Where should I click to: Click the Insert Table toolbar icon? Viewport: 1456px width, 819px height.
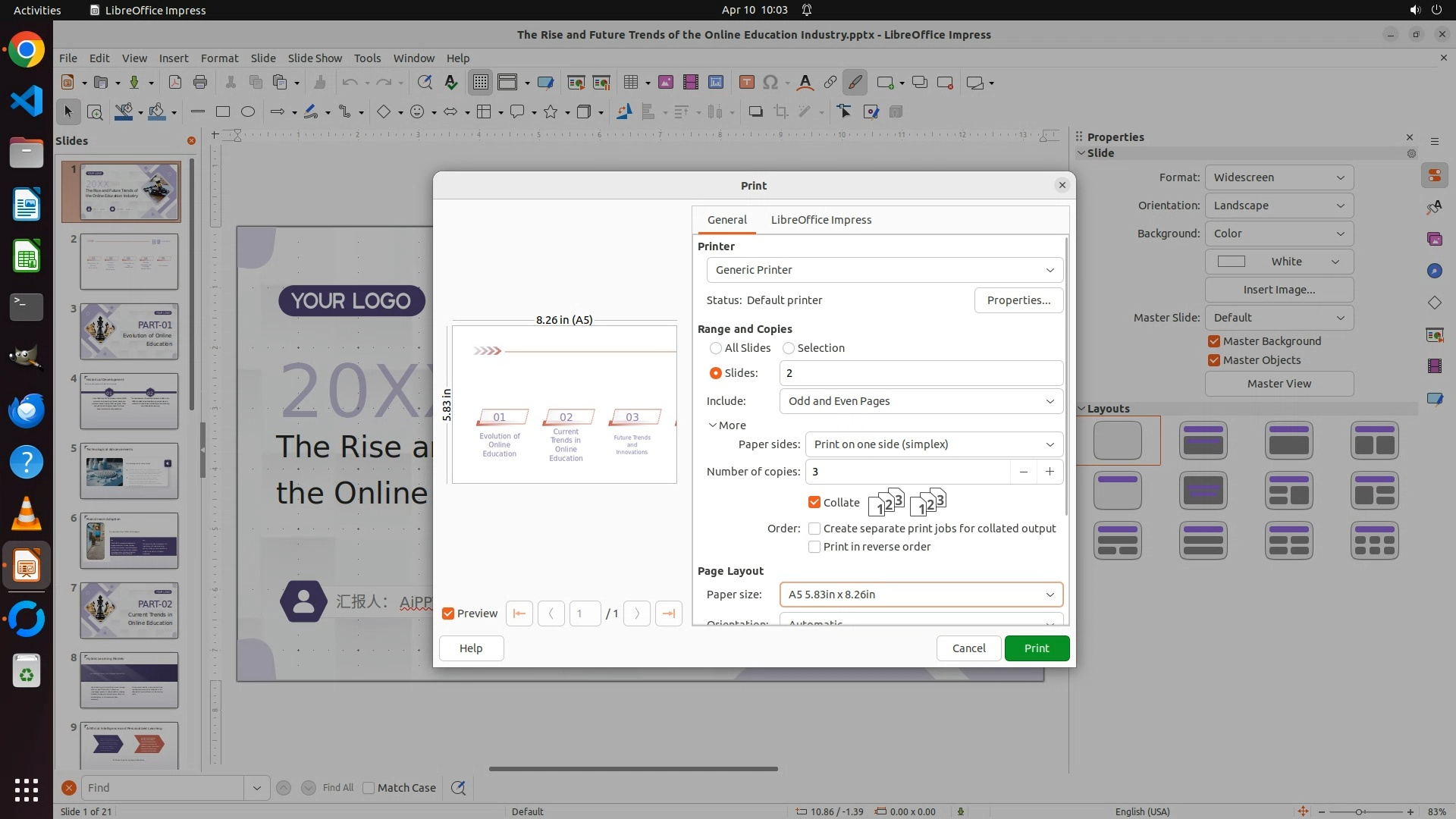630,83
